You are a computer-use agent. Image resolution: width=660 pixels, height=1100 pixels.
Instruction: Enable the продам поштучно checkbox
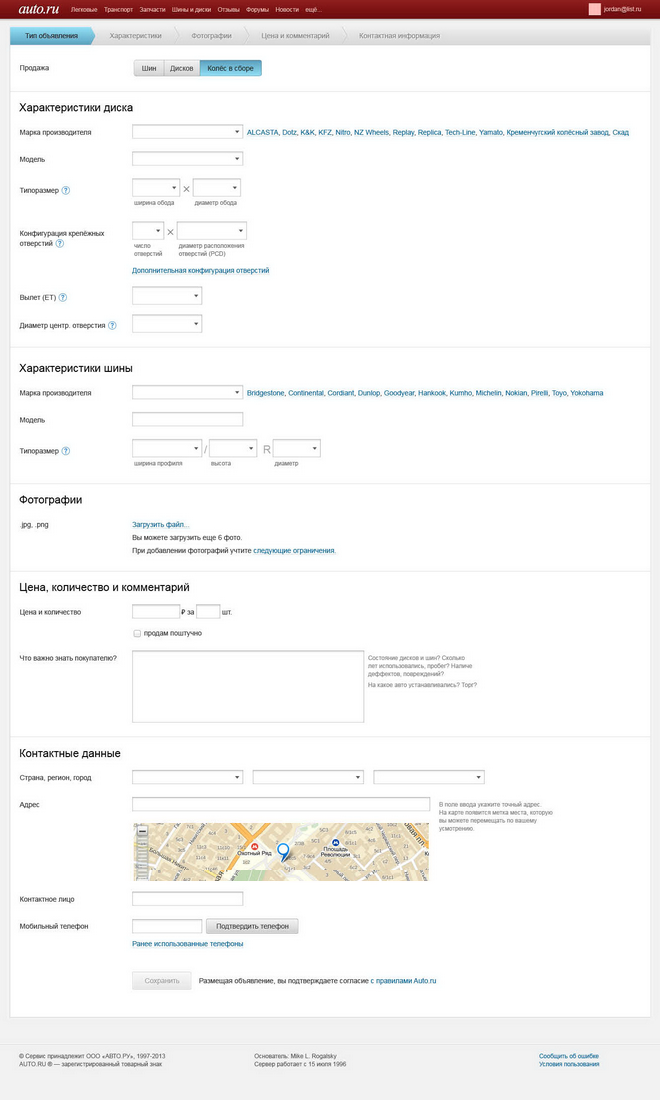click(137, 633)
